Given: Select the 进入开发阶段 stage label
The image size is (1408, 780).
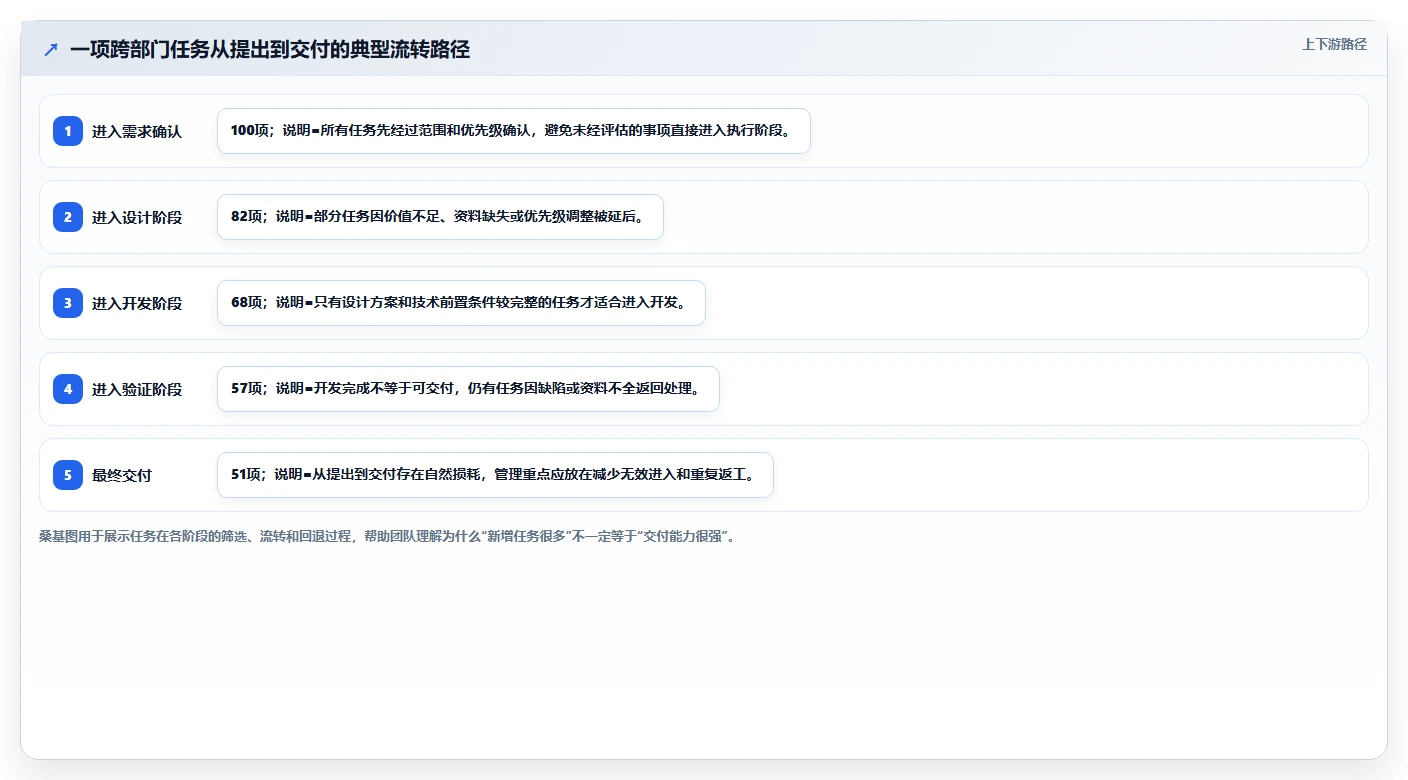Looking at the screenshot, I should pyautogui.click(x=137, y=303).
